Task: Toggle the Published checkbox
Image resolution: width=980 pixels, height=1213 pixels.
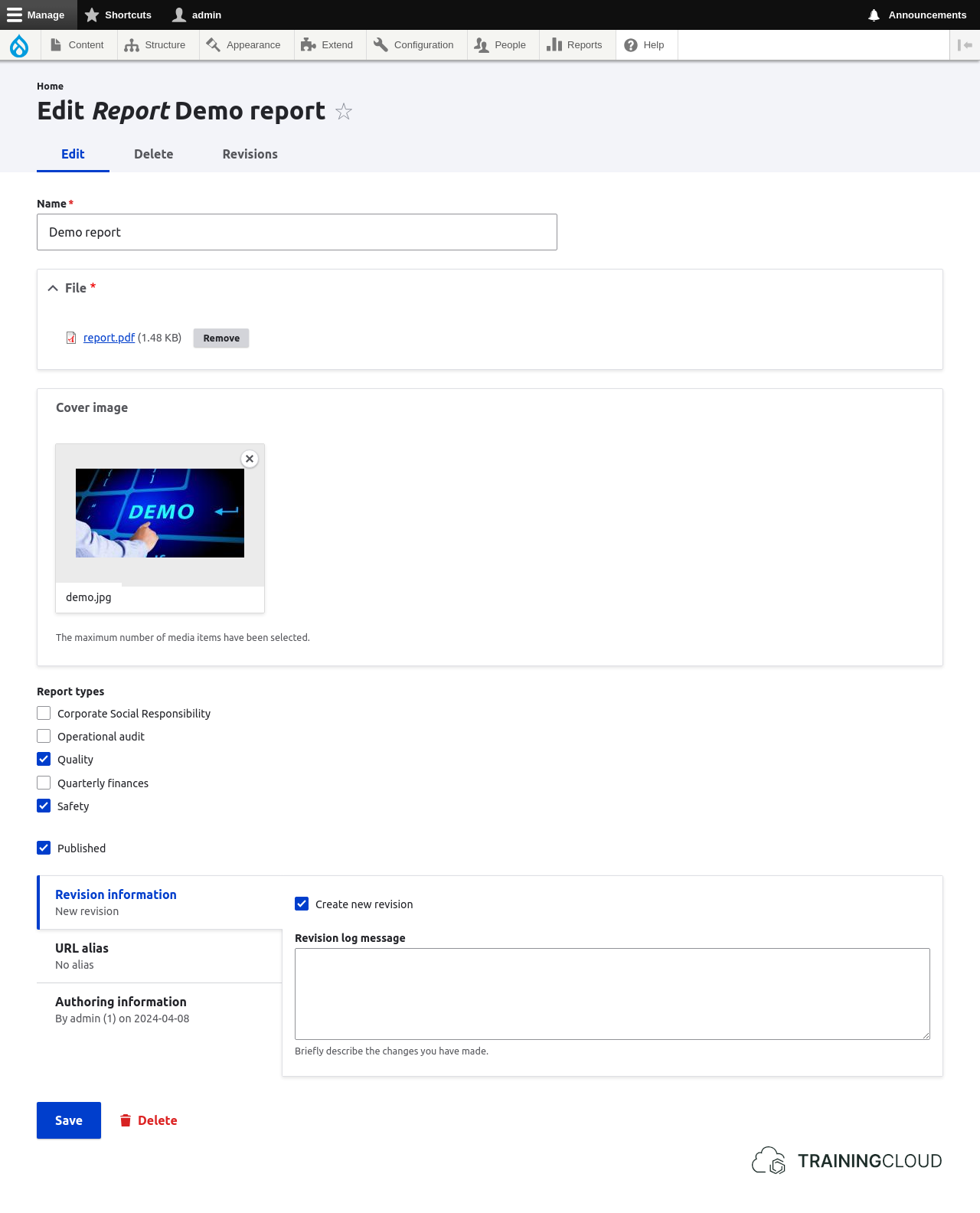Action: 44,848
